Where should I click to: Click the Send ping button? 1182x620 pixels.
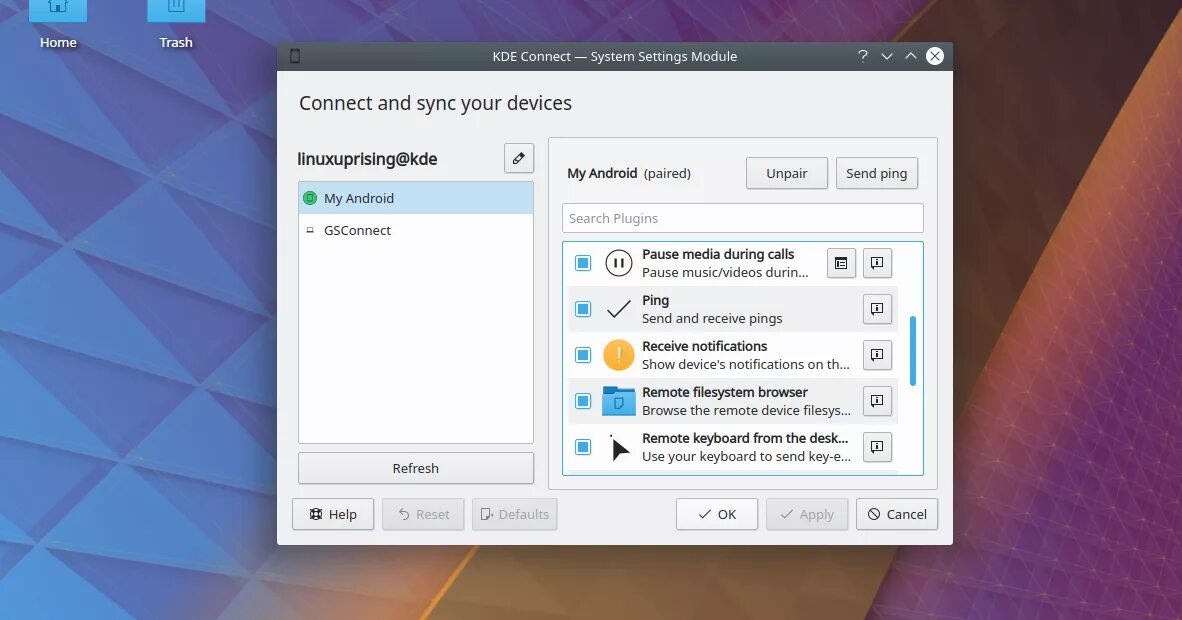click(877, 173)
